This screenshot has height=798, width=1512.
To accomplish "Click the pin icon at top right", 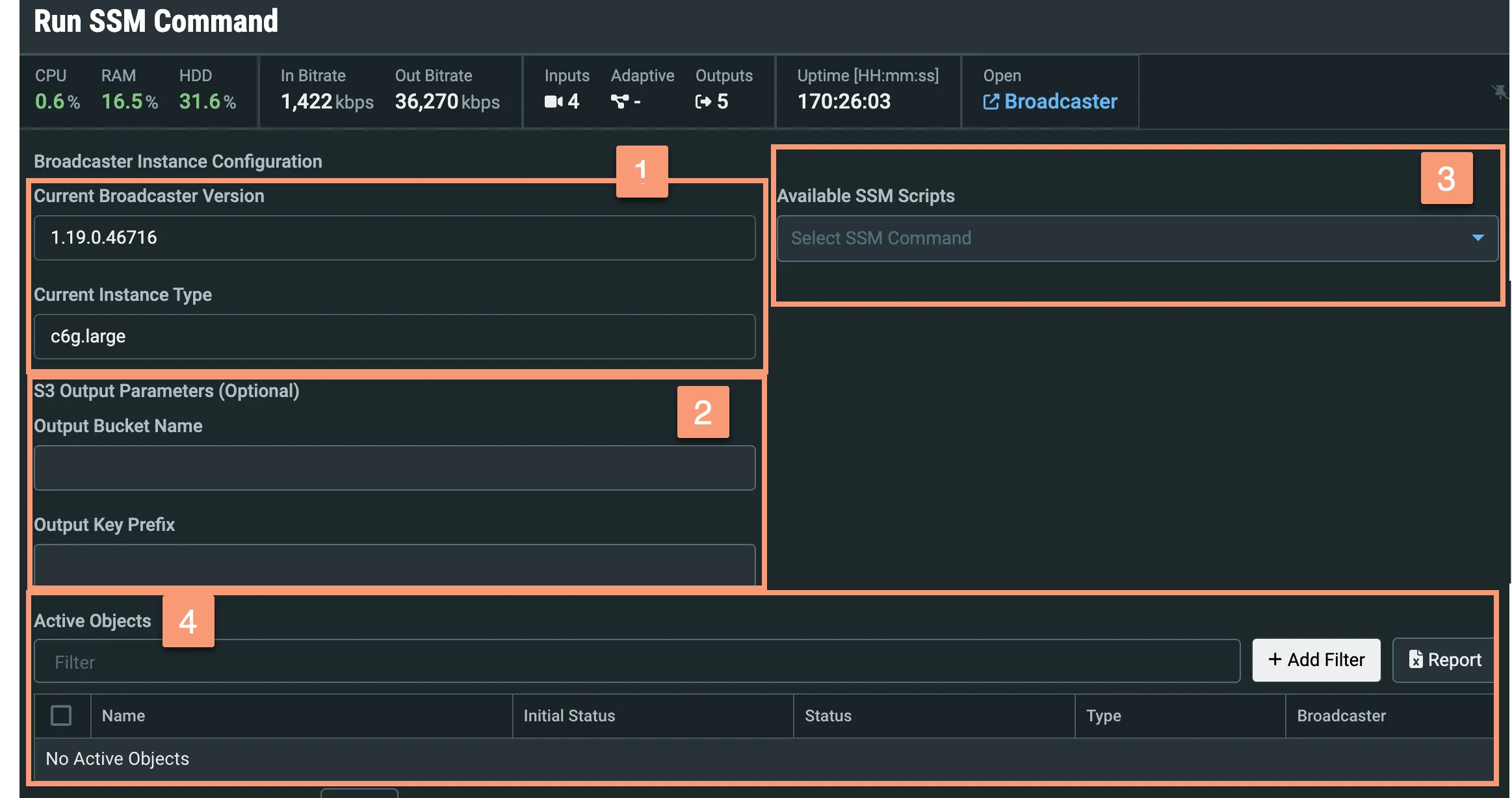I will click(1499, 92).
